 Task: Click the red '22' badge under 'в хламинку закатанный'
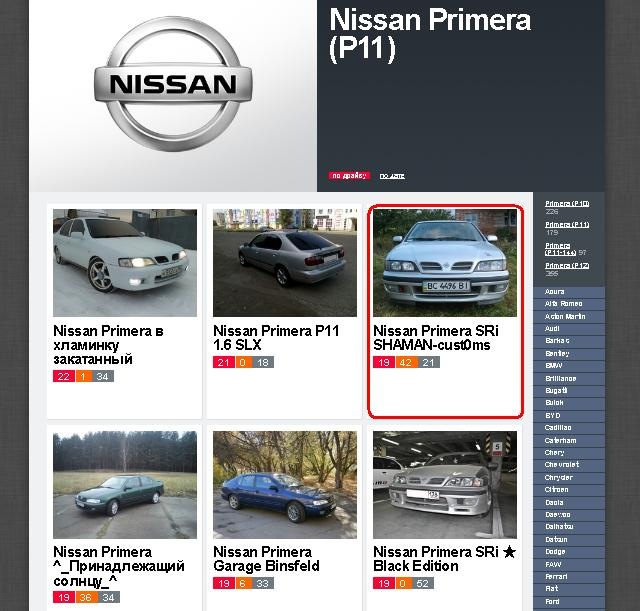pyautogui.click(x=64, y=376)
